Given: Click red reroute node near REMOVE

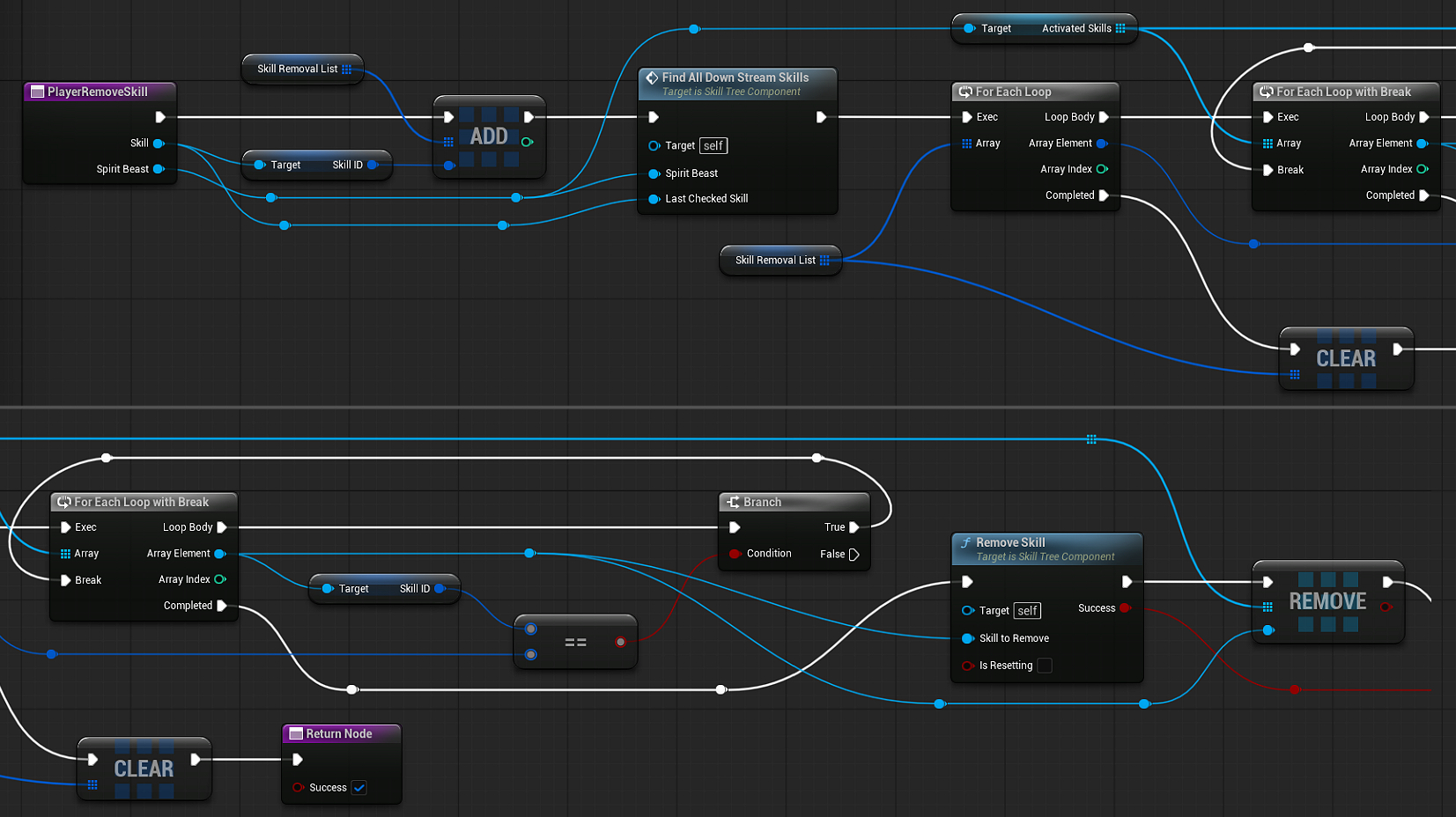Looking at the screenshot, I should (x=1294, y=689).
